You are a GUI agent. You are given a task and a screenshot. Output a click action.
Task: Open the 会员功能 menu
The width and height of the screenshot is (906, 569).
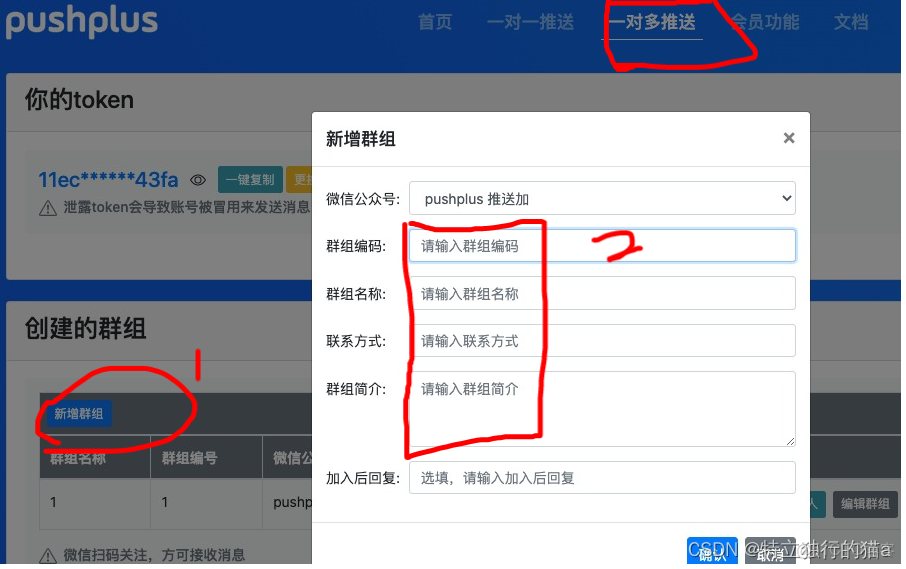pyautogui.click(x=765, y=22)
